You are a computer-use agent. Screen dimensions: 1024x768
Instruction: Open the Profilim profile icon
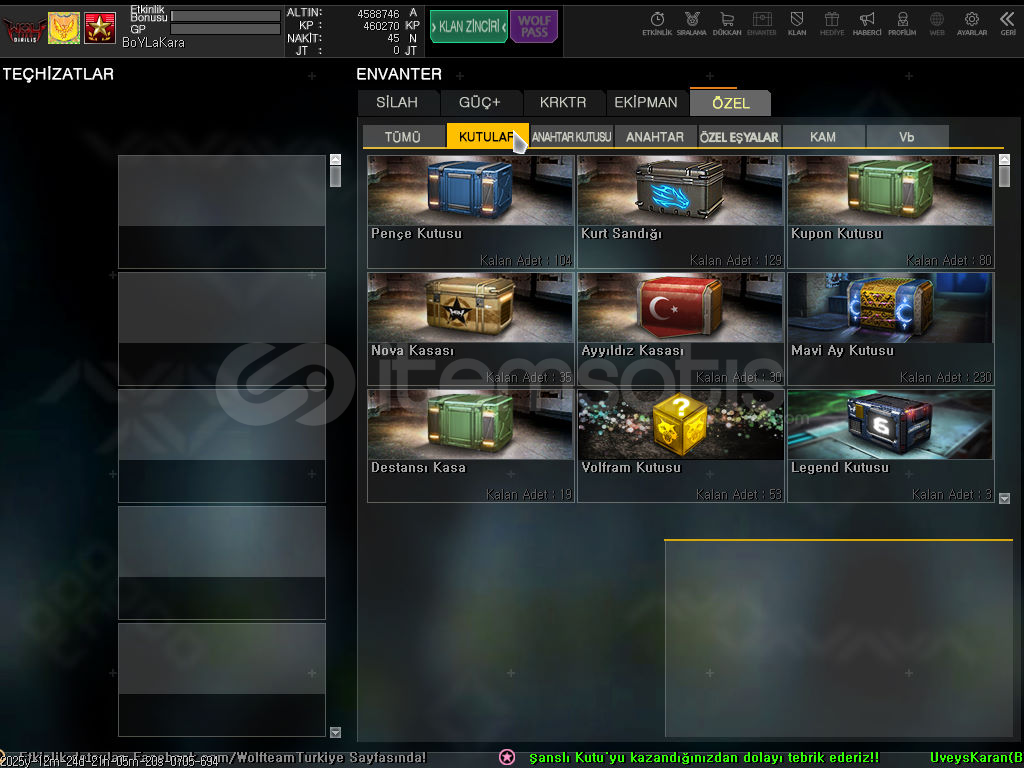coord(902,23)
